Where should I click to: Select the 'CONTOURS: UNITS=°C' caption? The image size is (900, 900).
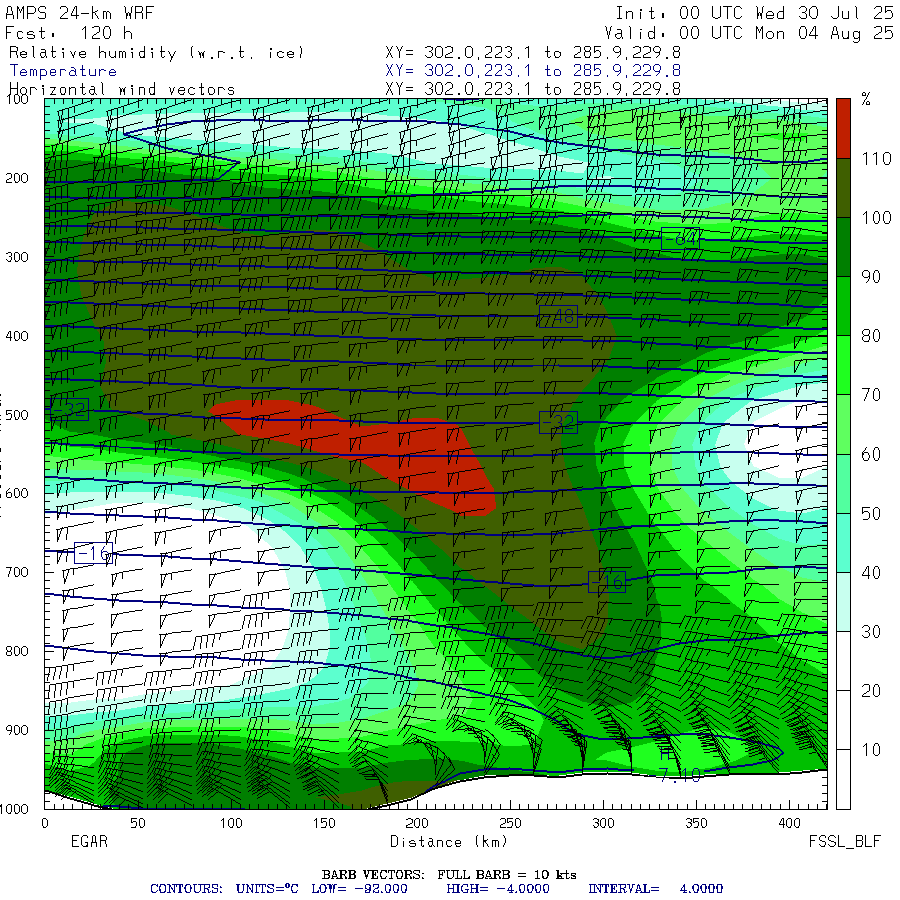pyautogui.click(x=224, y=889)
